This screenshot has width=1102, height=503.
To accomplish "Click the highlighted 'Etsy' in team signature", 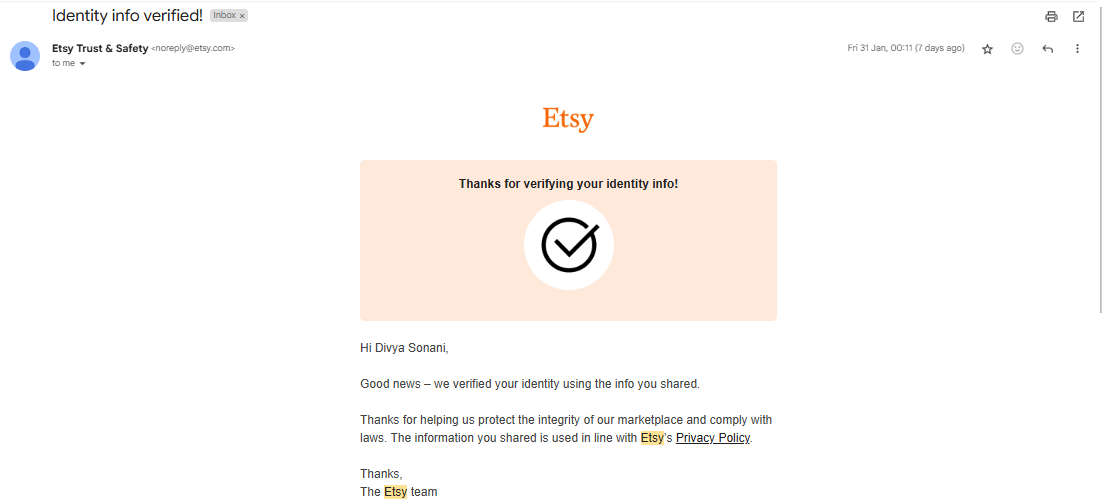I will (x=395, y=492).
